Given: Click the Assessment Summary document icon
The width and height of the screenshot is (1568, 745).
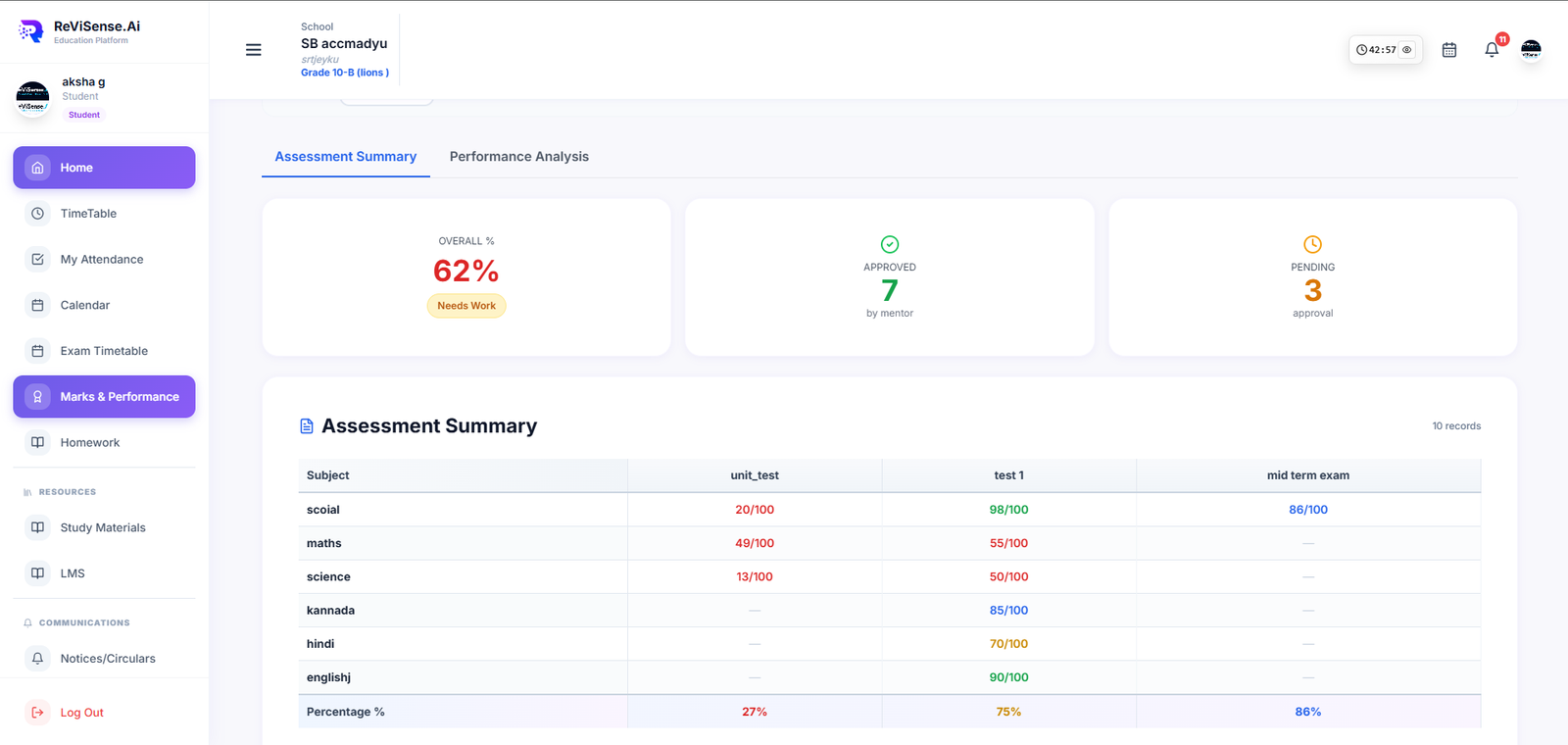Looking at the screenshot, I should (x=307, y=426).
